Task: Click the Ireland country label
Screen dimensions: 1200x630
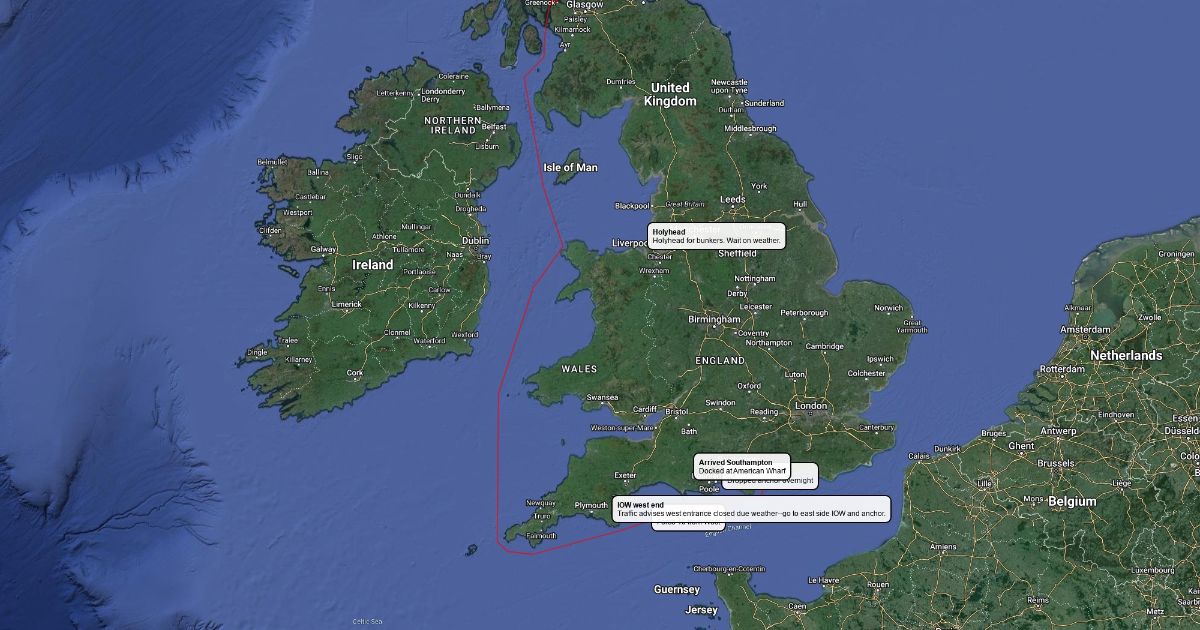Action: pos(373,265)
